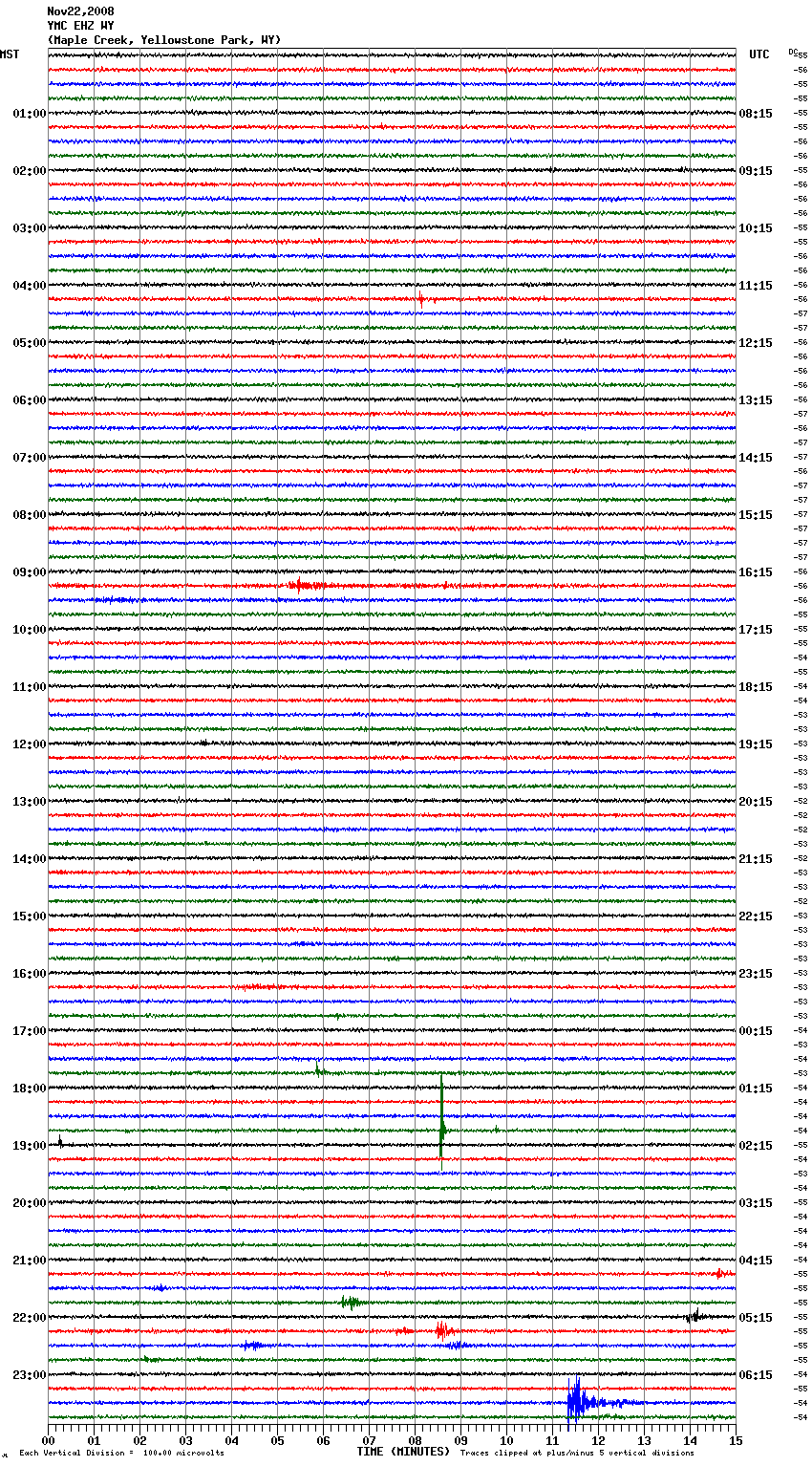This screenshot has height=1466, width=812.
Task: Select the blue wiggle near minute 4.5 at 22:30
Action: pyautogui.click(x=253, y=1345)
